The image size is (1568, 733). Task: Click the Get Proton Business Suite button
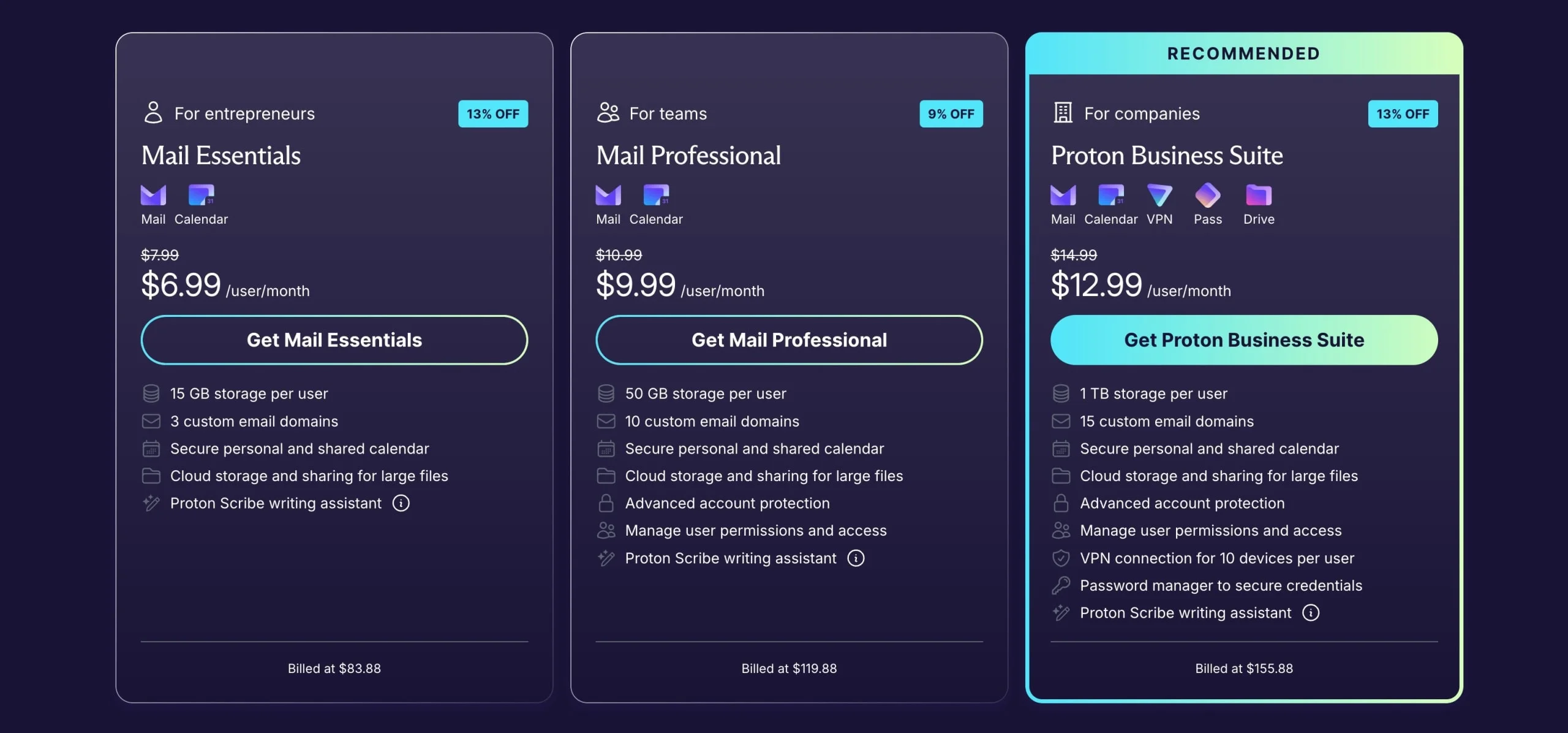pyautogui.click(x=1243, y=340)
